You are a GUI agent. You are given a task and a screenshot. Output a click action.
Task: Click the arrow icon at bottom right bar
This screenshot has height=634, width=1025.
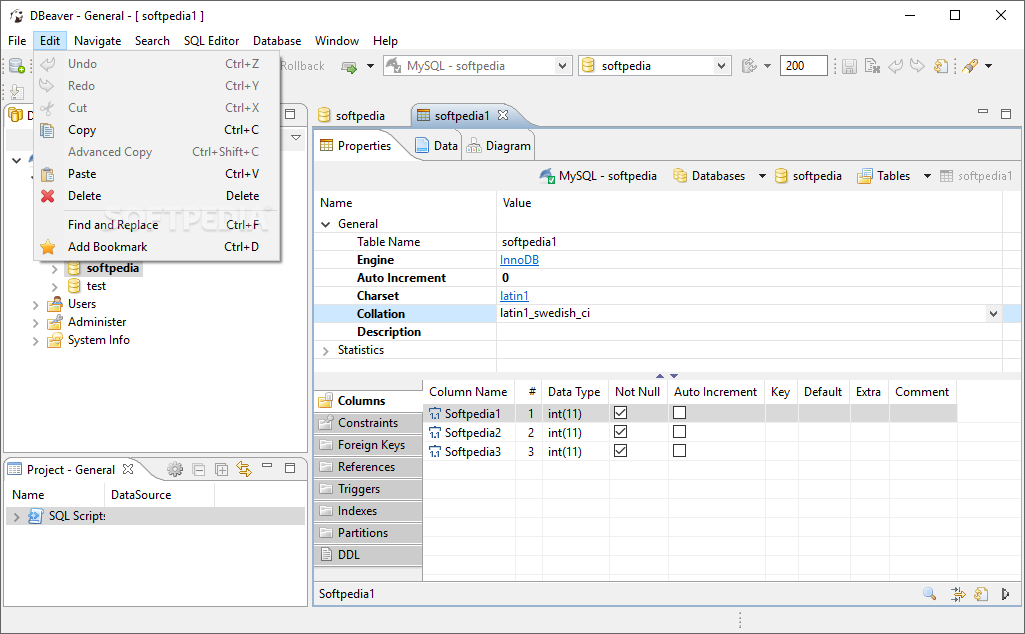pos(1005,593)
